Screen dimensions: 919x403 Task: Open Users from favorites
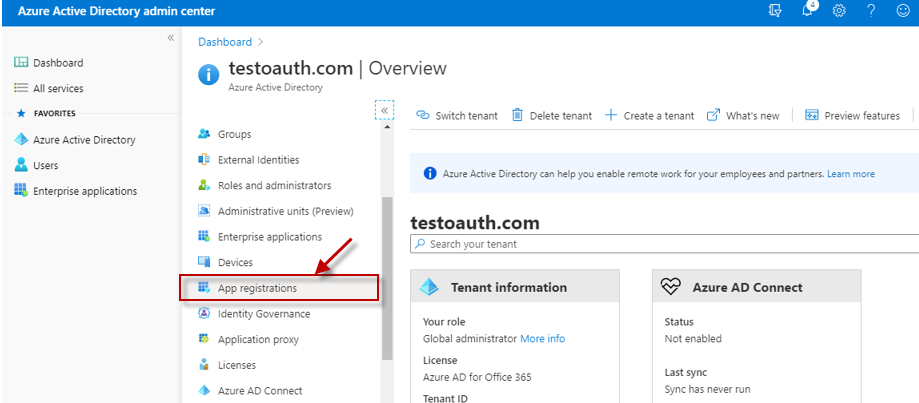(x=46, y=166)
